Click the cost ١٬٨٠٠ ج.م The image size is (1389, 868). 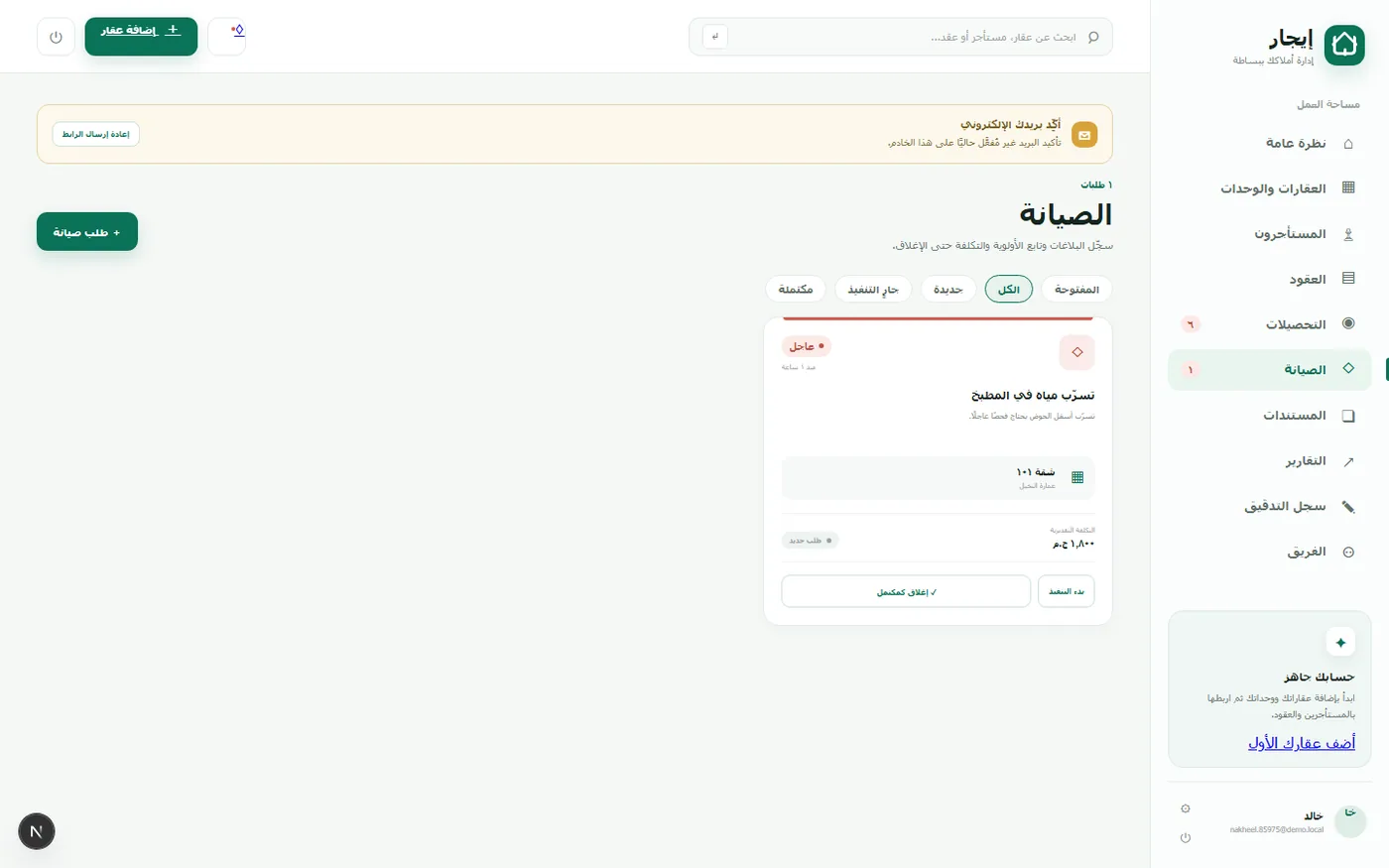click(x=1073, y=544)
